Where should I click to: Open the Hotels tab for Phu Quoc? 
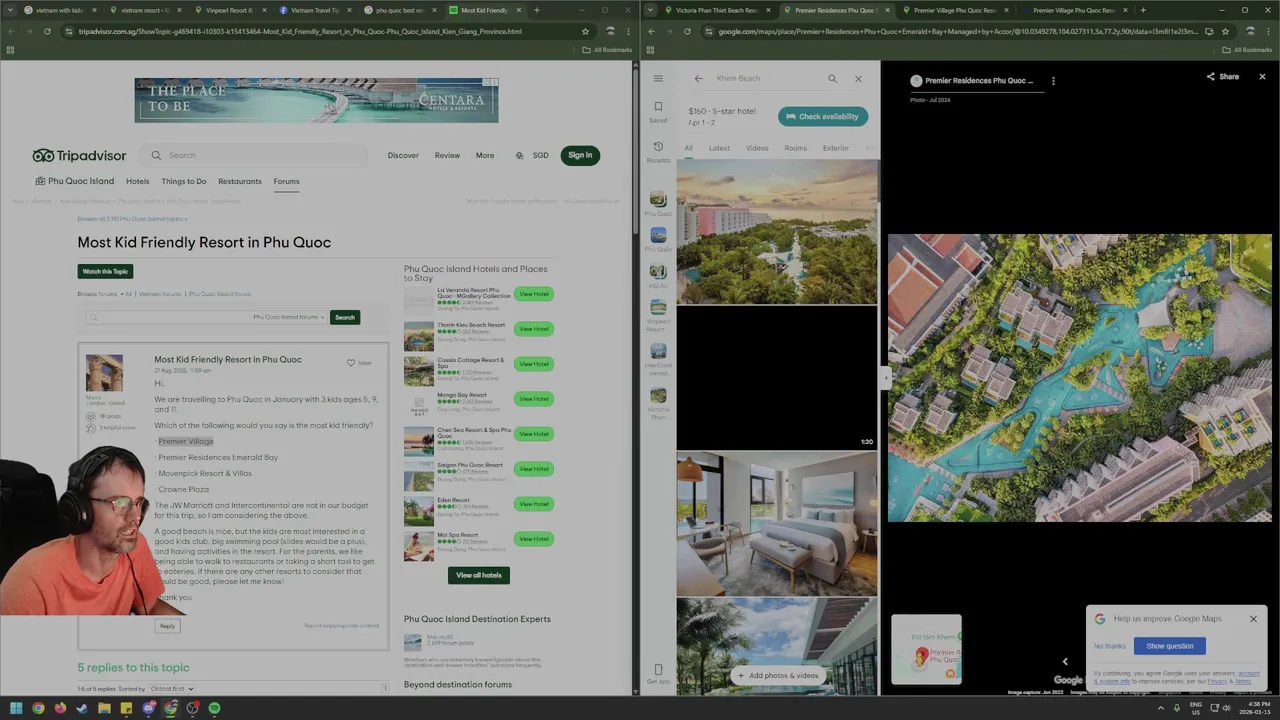137,181
